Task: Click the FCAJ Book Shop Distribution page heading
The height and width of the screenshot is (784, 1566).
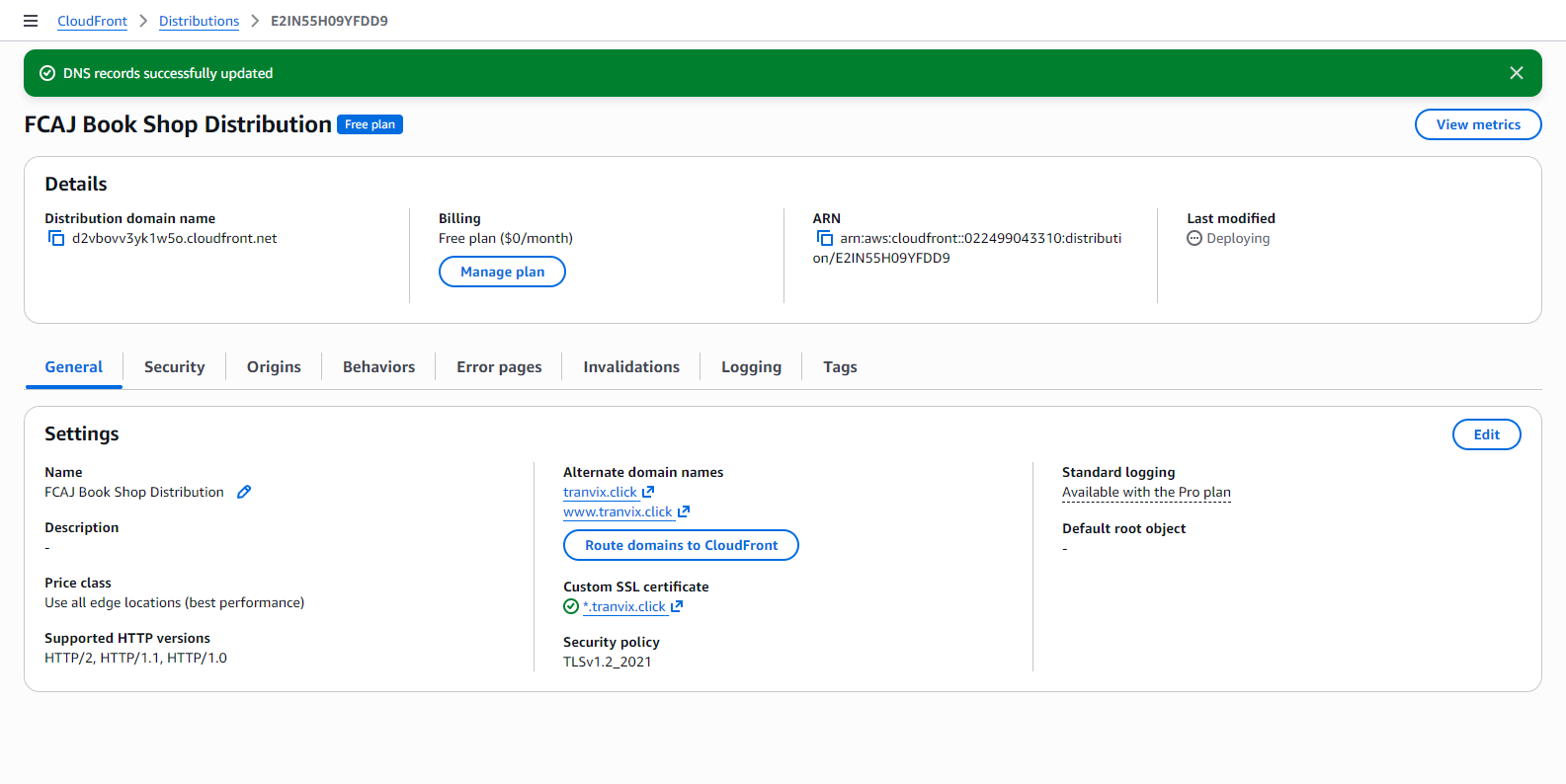Action: 178,124
